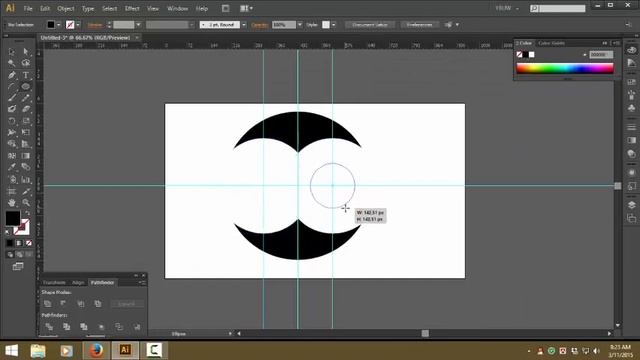Click Merge pathfinder icon
The width and height of the screenshot is (640, 360).
(x=84, y=327)
